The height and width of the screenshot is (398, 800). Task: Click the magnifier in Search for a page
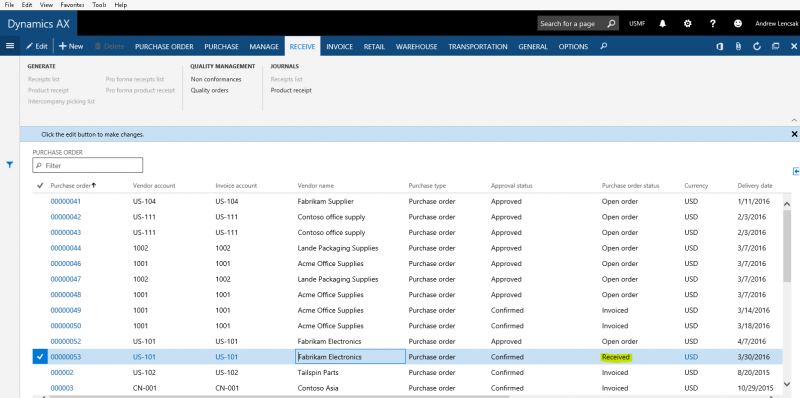click(611, 23)
